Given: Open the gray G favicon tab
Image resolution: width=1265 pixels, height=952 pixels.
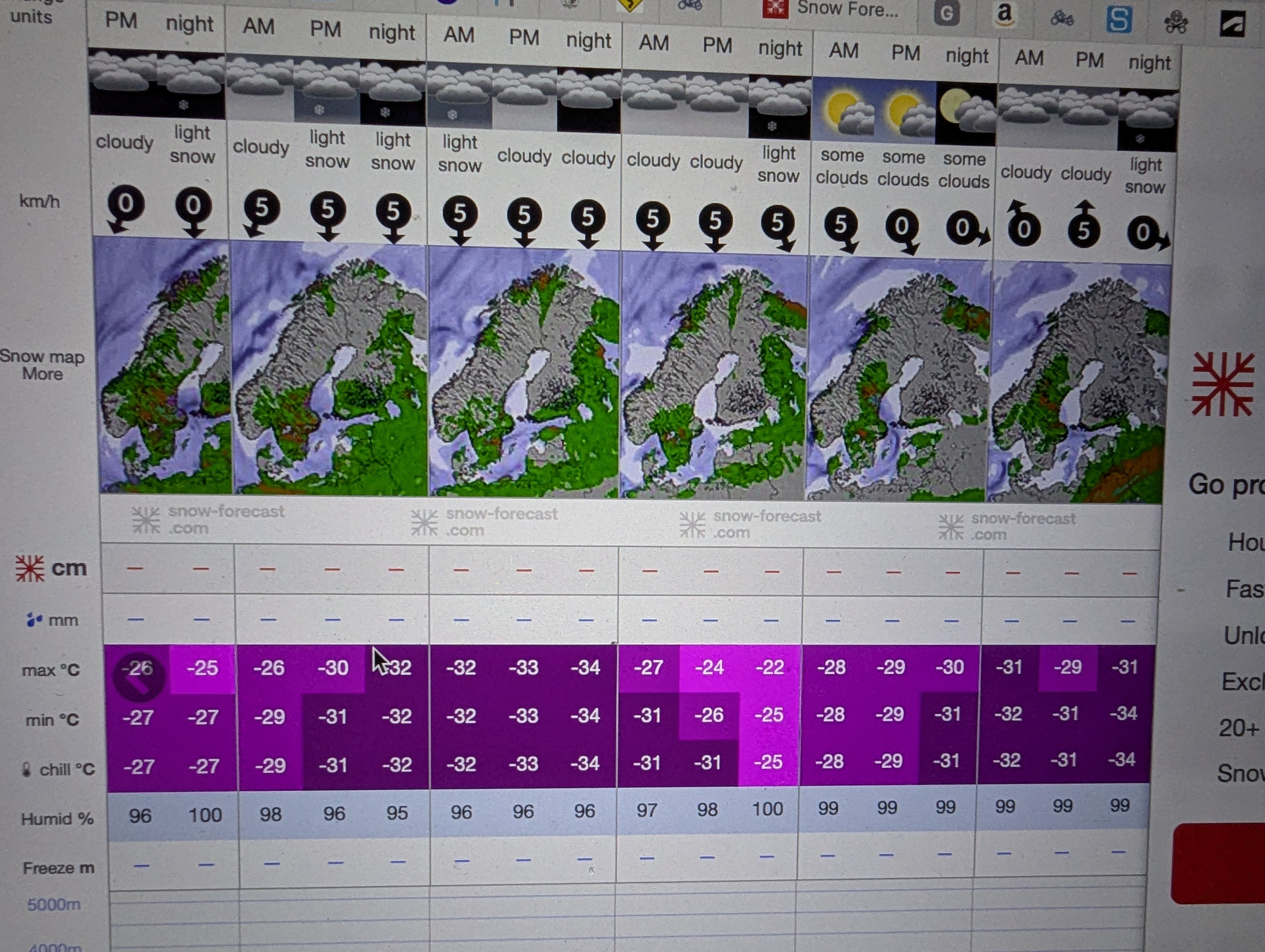Looking at the screenshot, I should coord(947,13).
